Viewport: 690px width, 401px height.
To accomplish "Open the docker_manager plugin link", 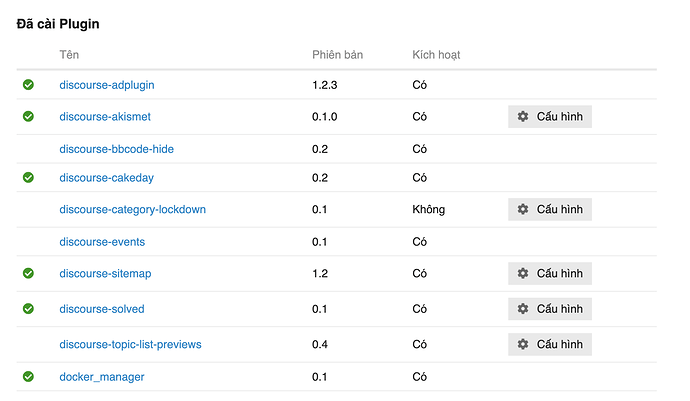I will (x=102, y=377).
